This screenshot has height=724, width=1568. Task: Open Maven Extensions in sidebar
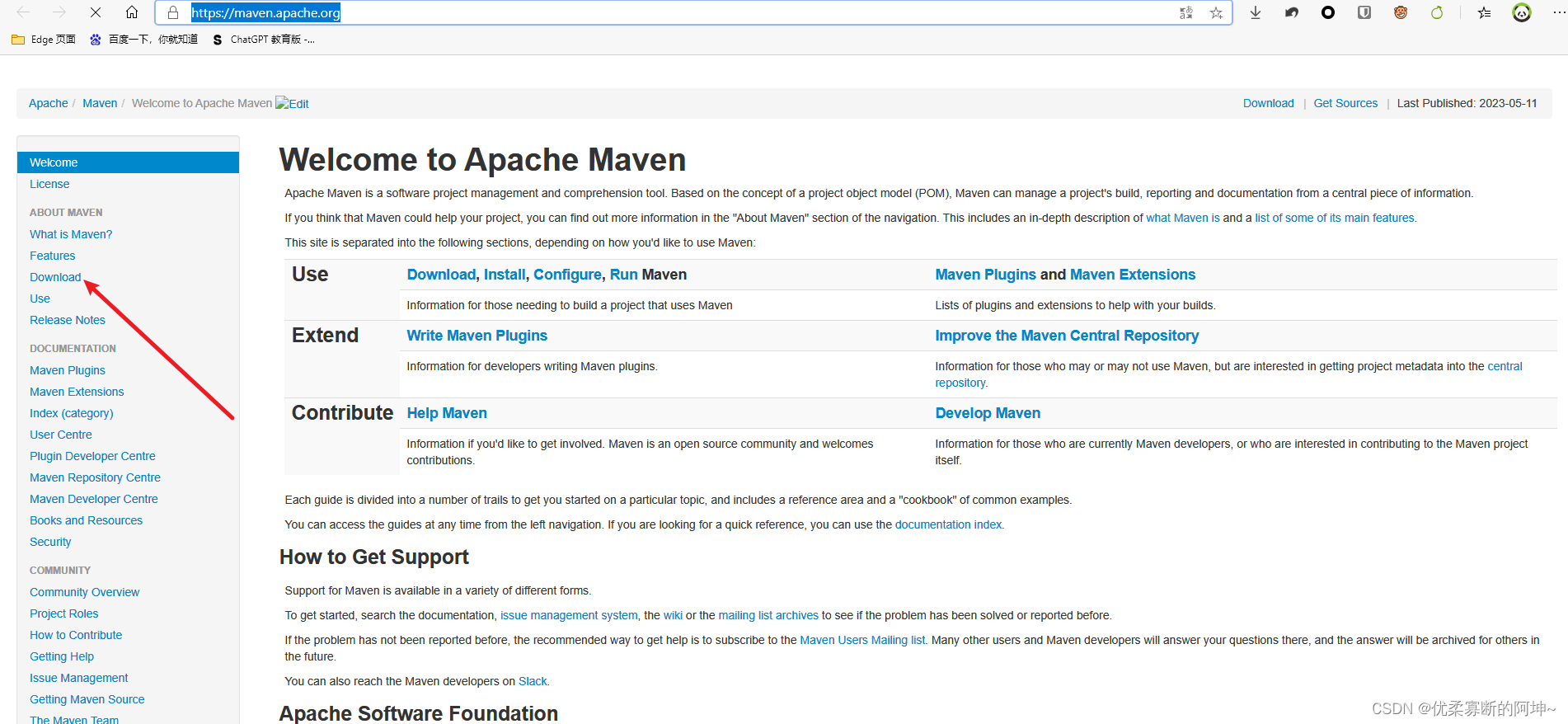77,392
